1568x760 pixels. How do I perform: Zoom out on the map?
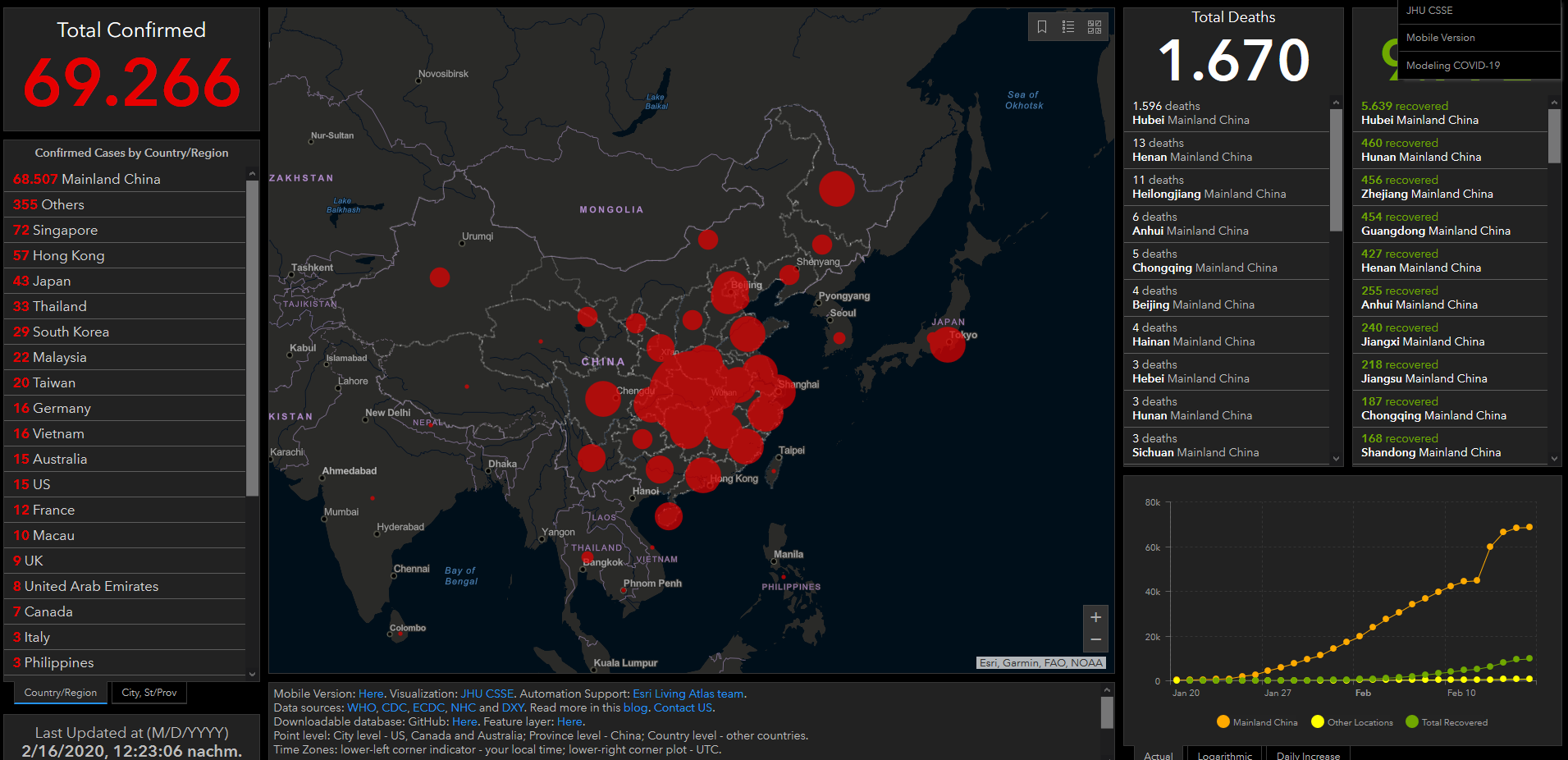pos(1095,639)
